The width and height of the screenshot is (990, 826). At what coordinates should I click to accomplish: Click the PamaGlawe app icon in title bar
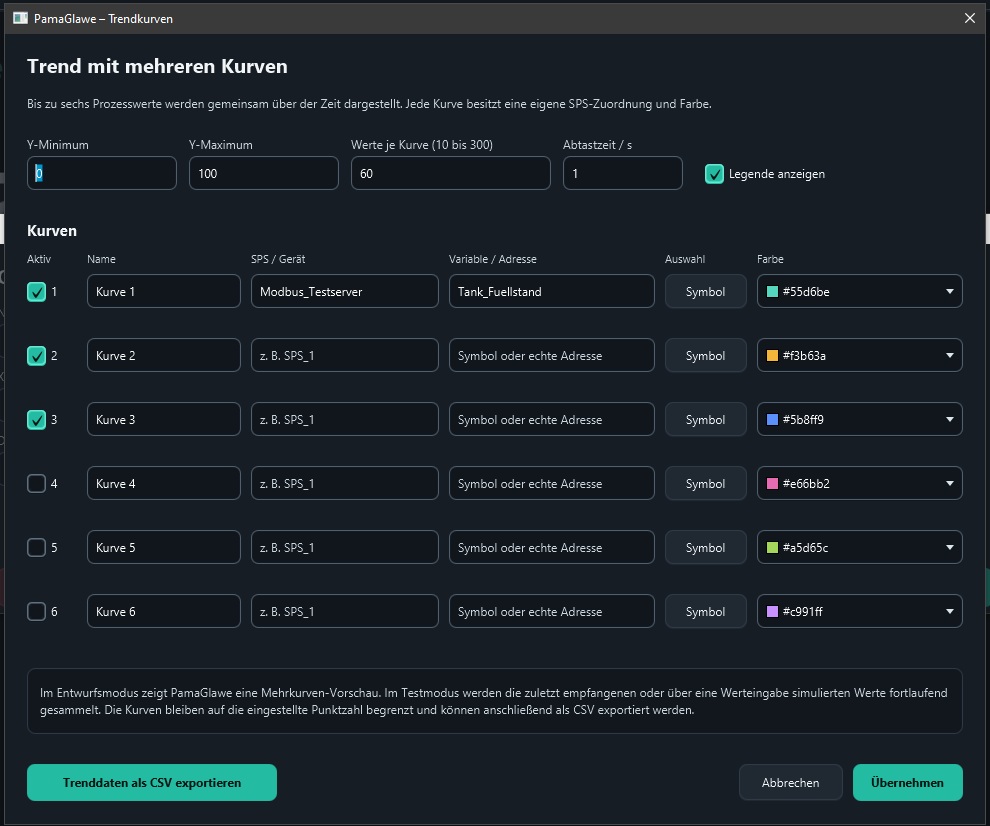click(20, 18)
